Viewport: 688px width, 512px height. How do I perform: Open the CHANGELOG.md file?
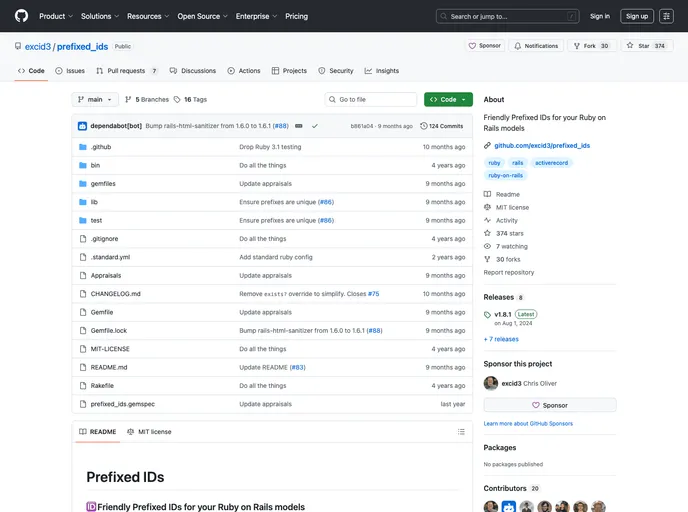click(115, 294)
